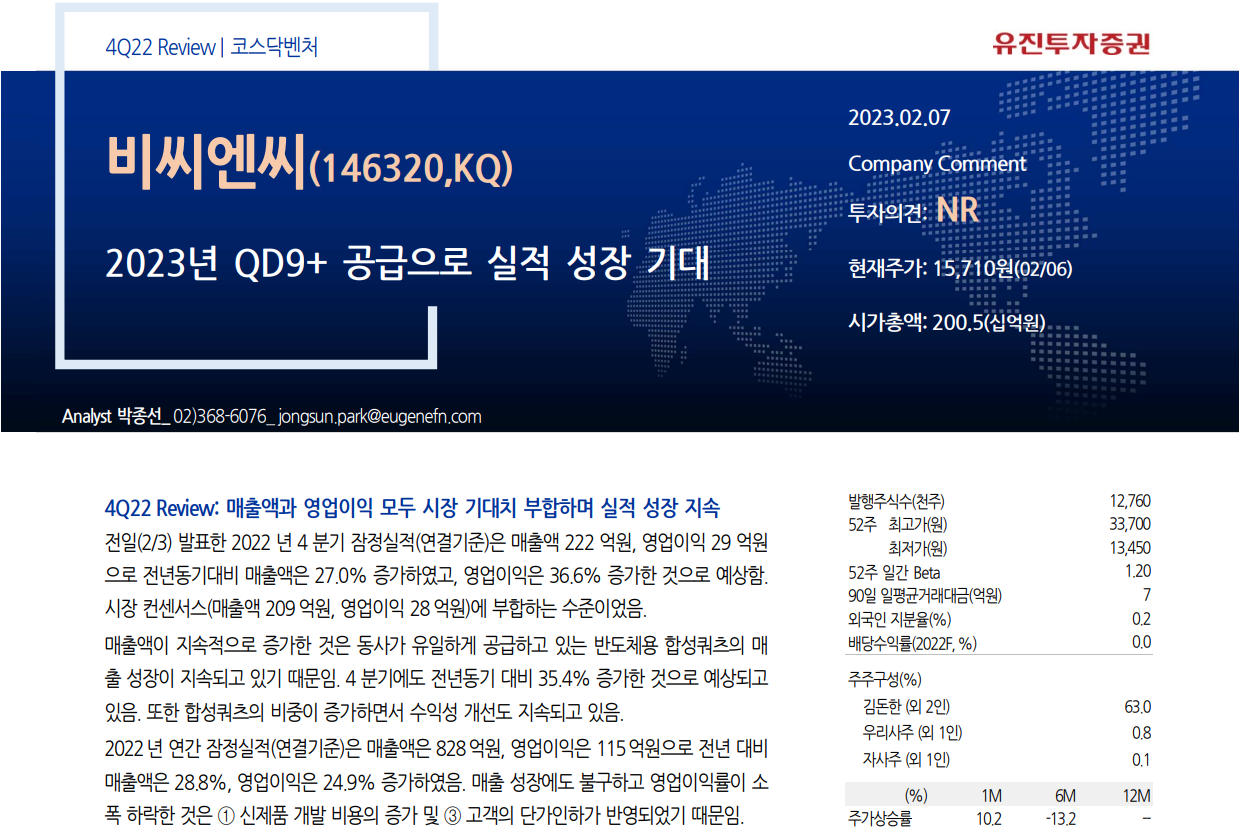Click the 52-week high value 33,700
The image size is (1240, 834).
pyautogui.click(x=1130, y=525)
